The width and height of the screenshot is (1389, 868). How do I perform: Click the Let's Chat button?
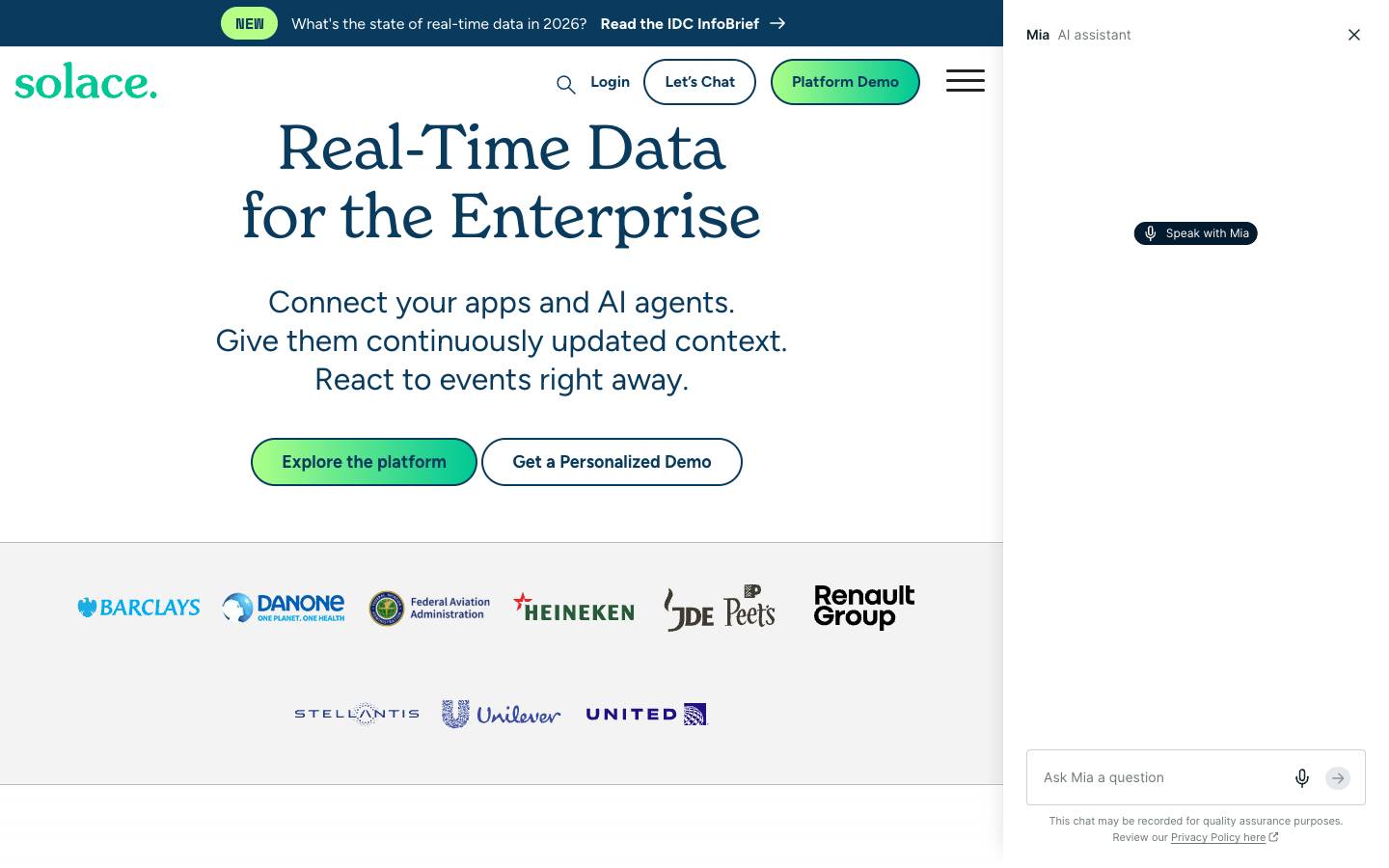699,82
